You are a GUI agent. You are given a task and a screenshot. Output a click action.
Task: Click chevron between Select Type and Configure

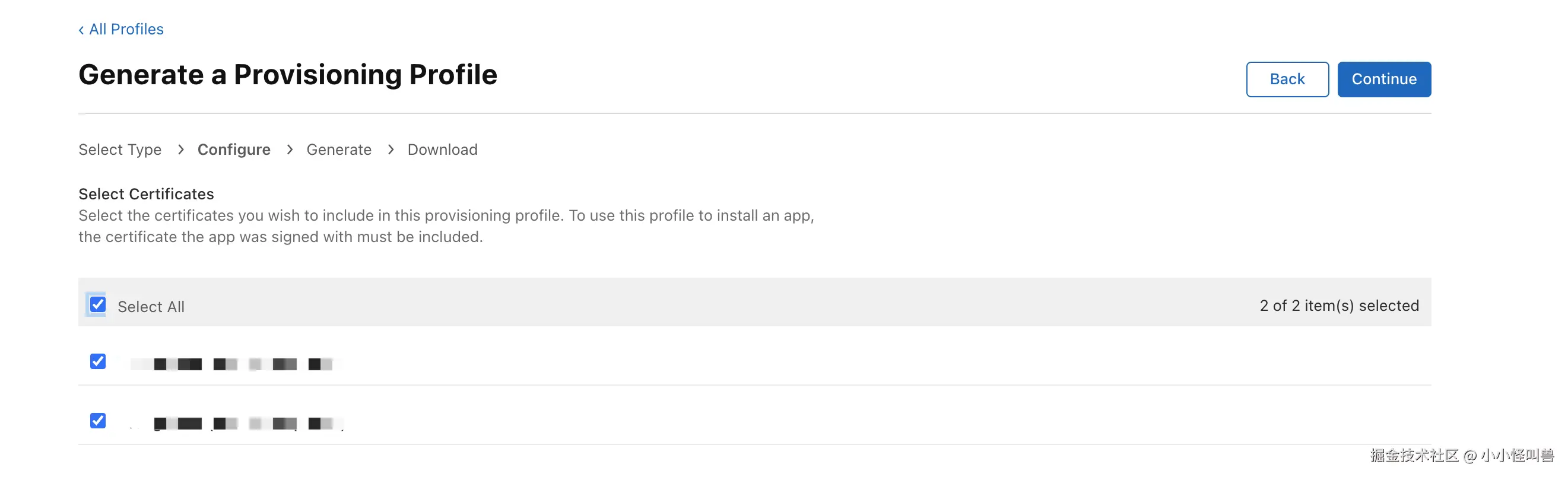pos(180,150)
